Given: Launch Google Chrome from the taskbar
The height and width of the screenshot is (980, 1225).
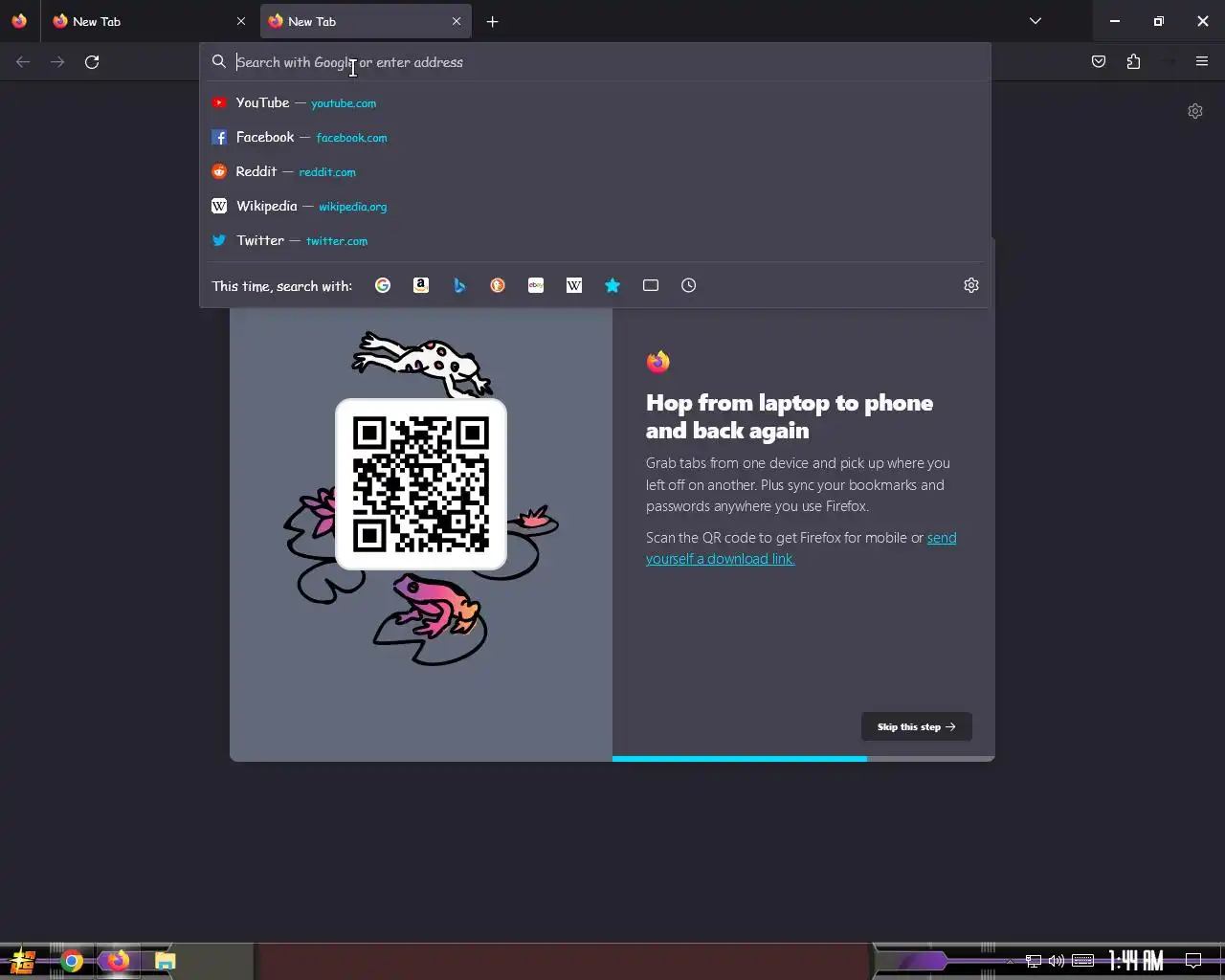Looking at the screenshot, I should point(72,961).
